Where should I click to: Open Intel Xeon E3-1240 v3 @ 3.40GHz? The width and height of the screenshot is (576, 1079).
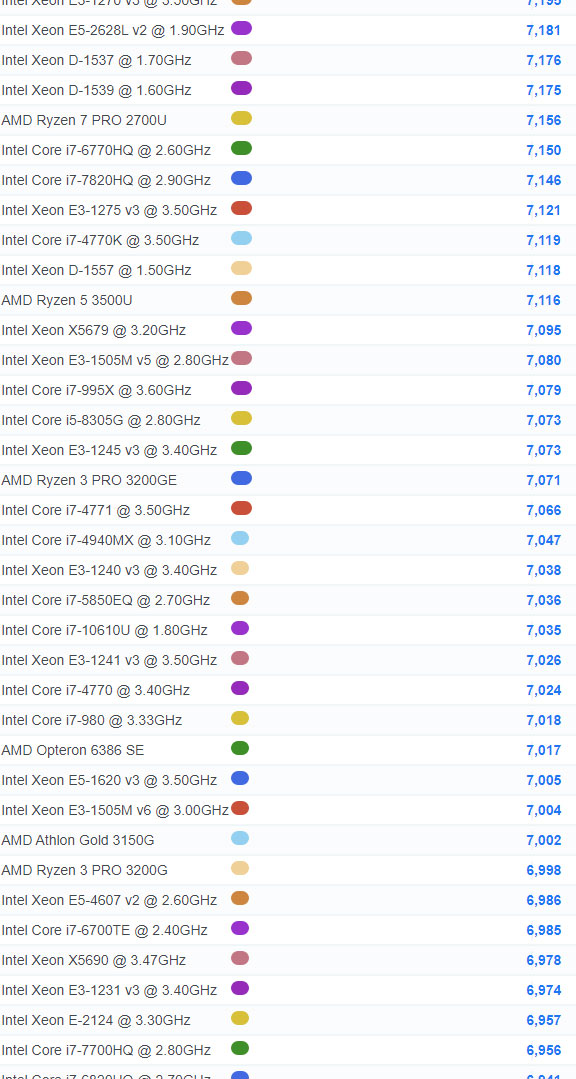tap(109, 570)
